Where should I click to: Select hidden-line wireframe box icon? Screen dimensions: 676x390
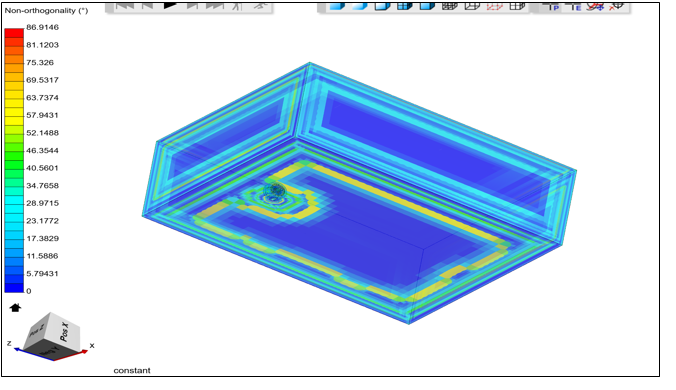(472, 6)
